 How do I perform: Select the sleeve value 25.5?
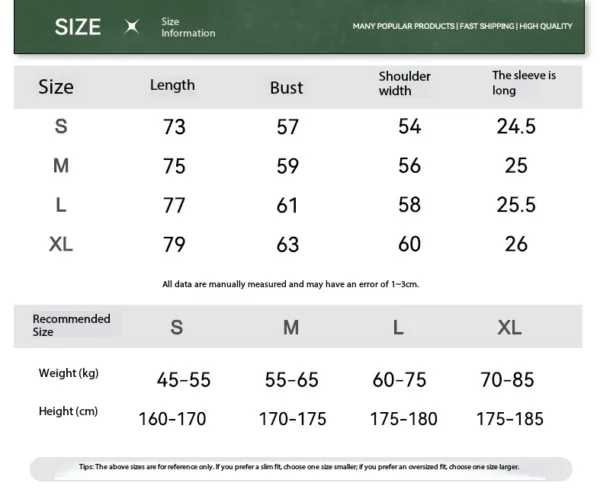point(516,205)
